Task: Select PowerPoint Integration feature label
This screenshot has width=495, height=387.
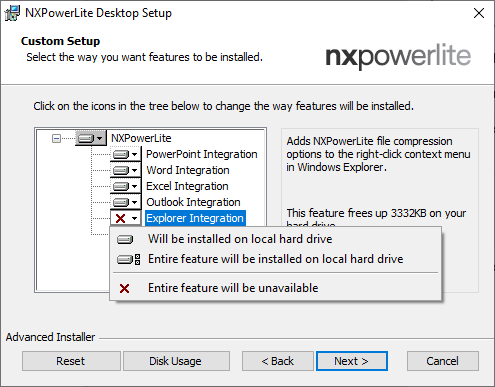Action: pos(202,154)
